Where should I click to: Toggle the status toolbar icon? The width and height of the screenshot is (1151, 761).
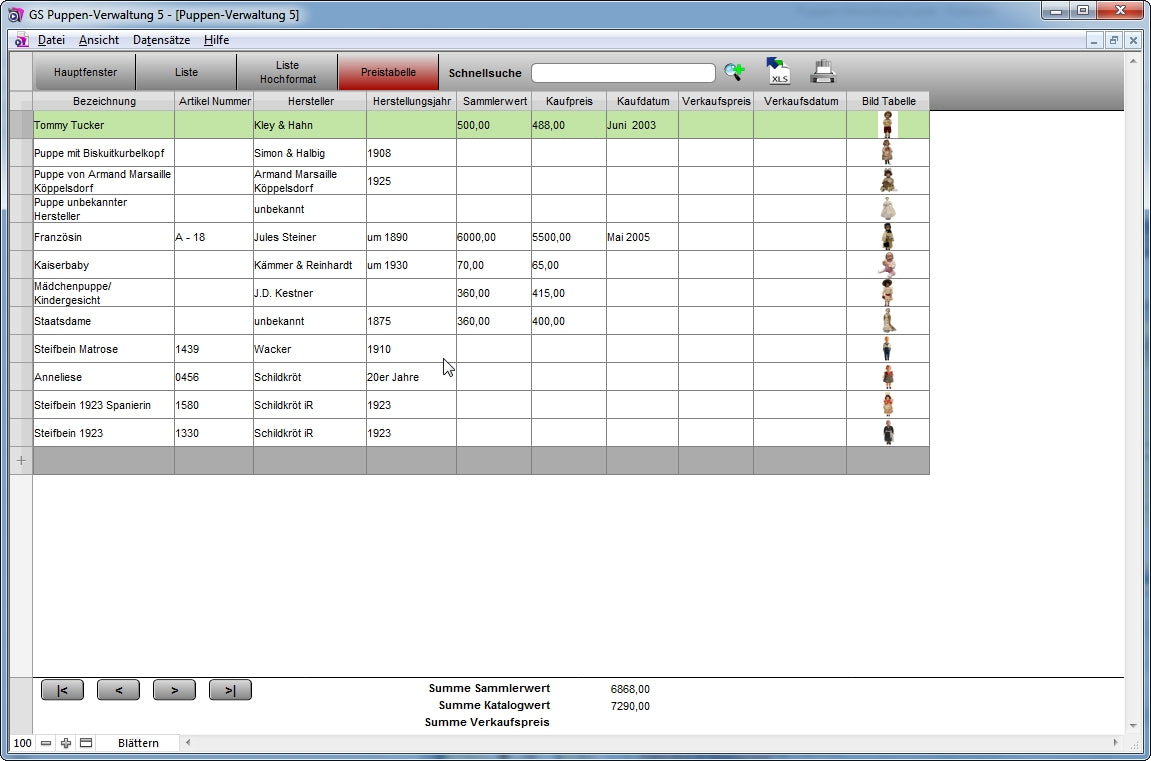pyautogui.click(x=86, y=743)
